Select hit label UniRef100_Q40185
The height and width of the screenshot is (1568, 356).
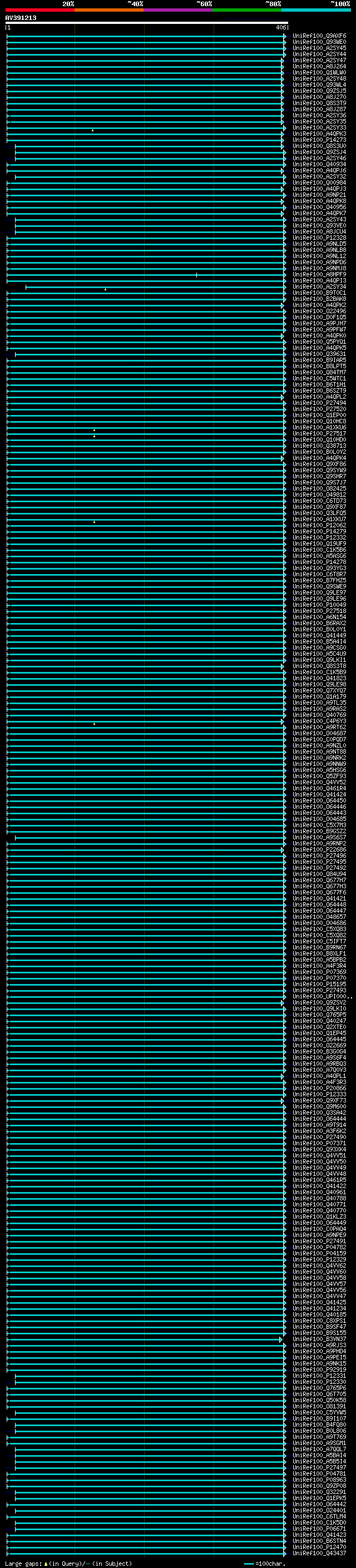[x=319, y=1314]
